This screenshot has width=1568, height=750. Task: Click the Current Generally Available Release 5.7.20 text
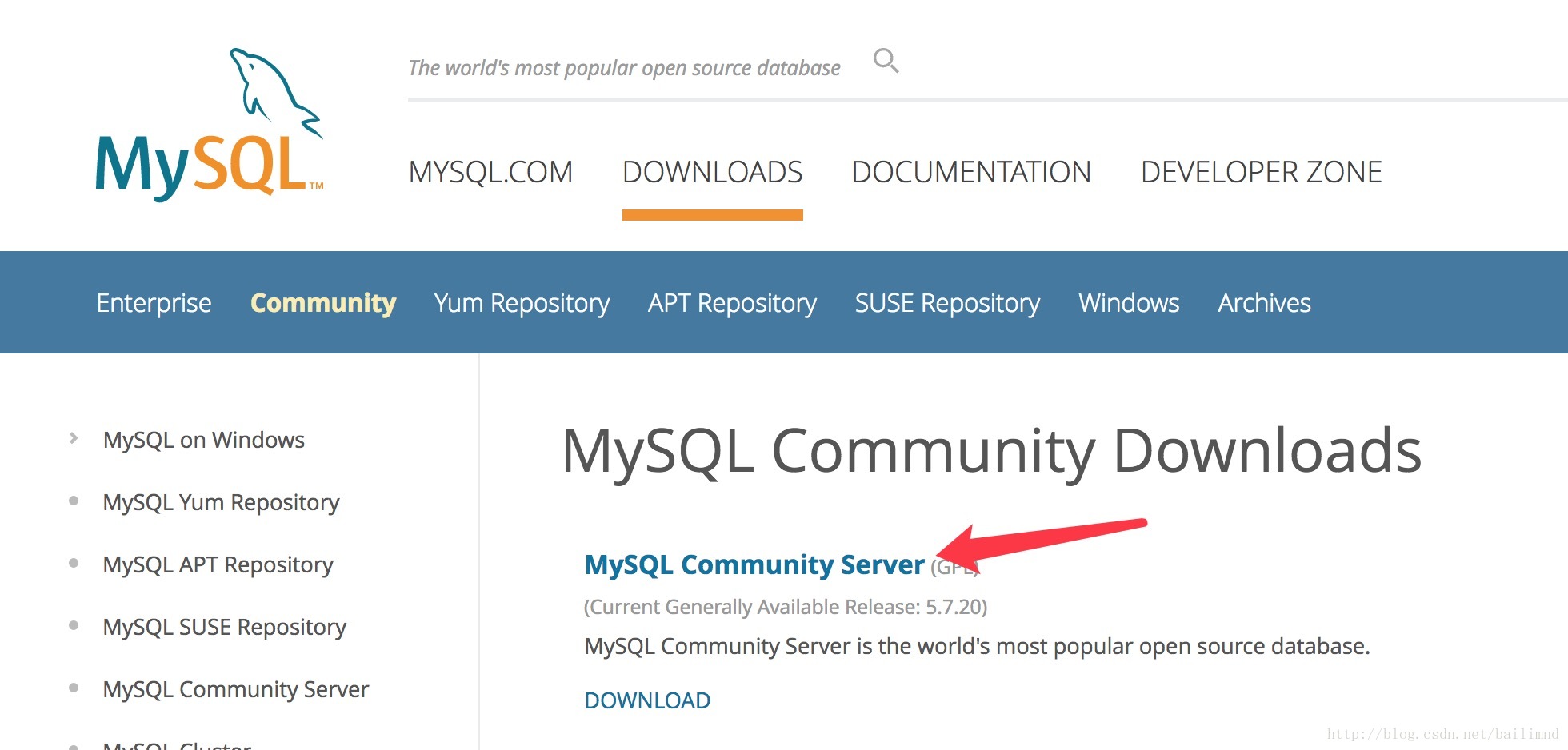[786, 608]
